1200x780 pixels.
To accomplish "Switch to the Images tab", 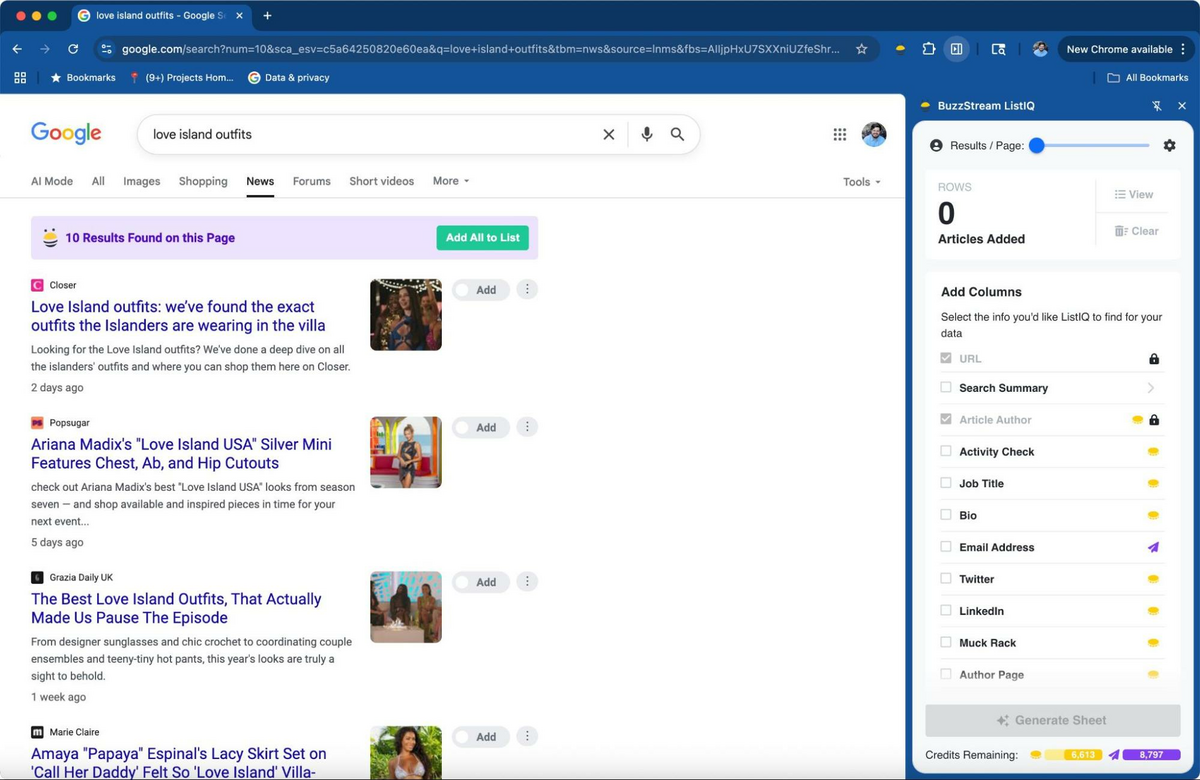I will pos(141,181).
